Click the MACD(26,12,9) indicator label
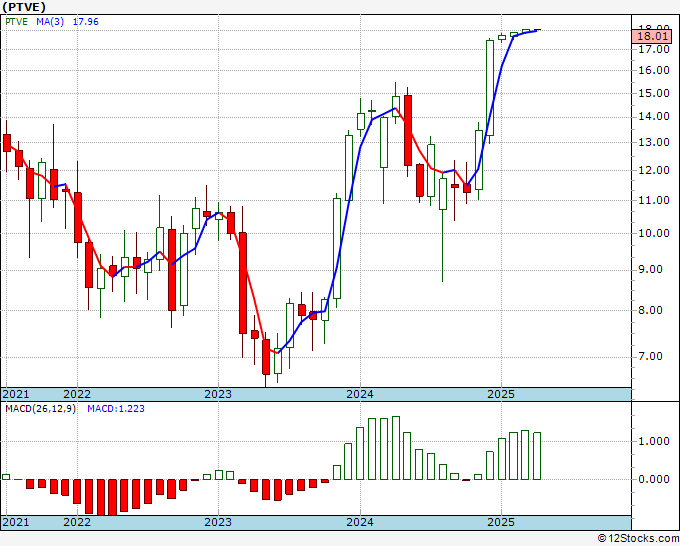This screenshot has height=546, width=680. coord(40,409)
